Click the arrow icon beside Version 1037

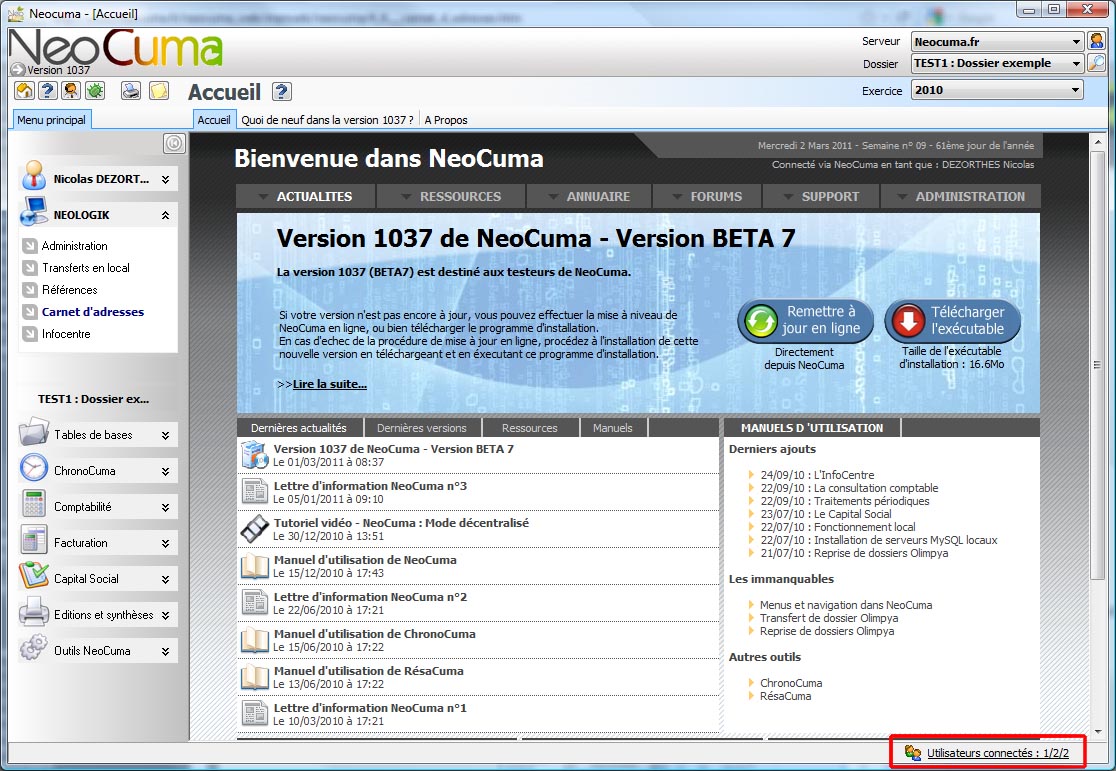18,70
